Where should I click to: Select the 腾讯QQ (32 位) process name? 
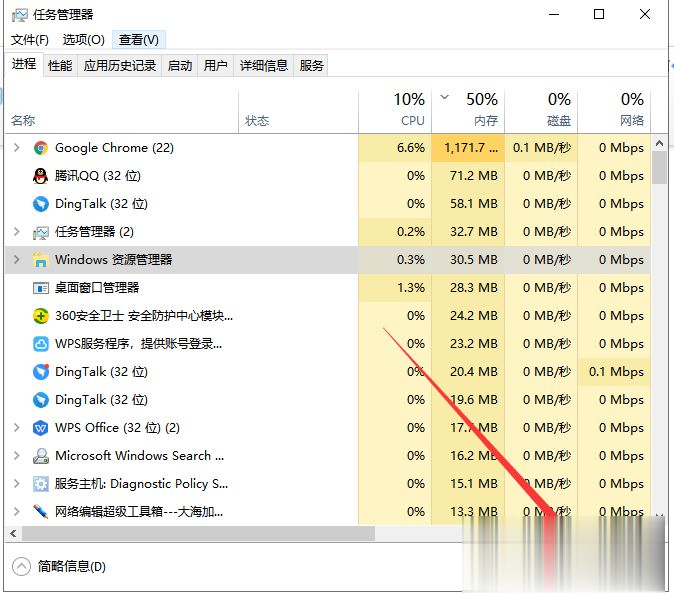(x=98, y=176)
